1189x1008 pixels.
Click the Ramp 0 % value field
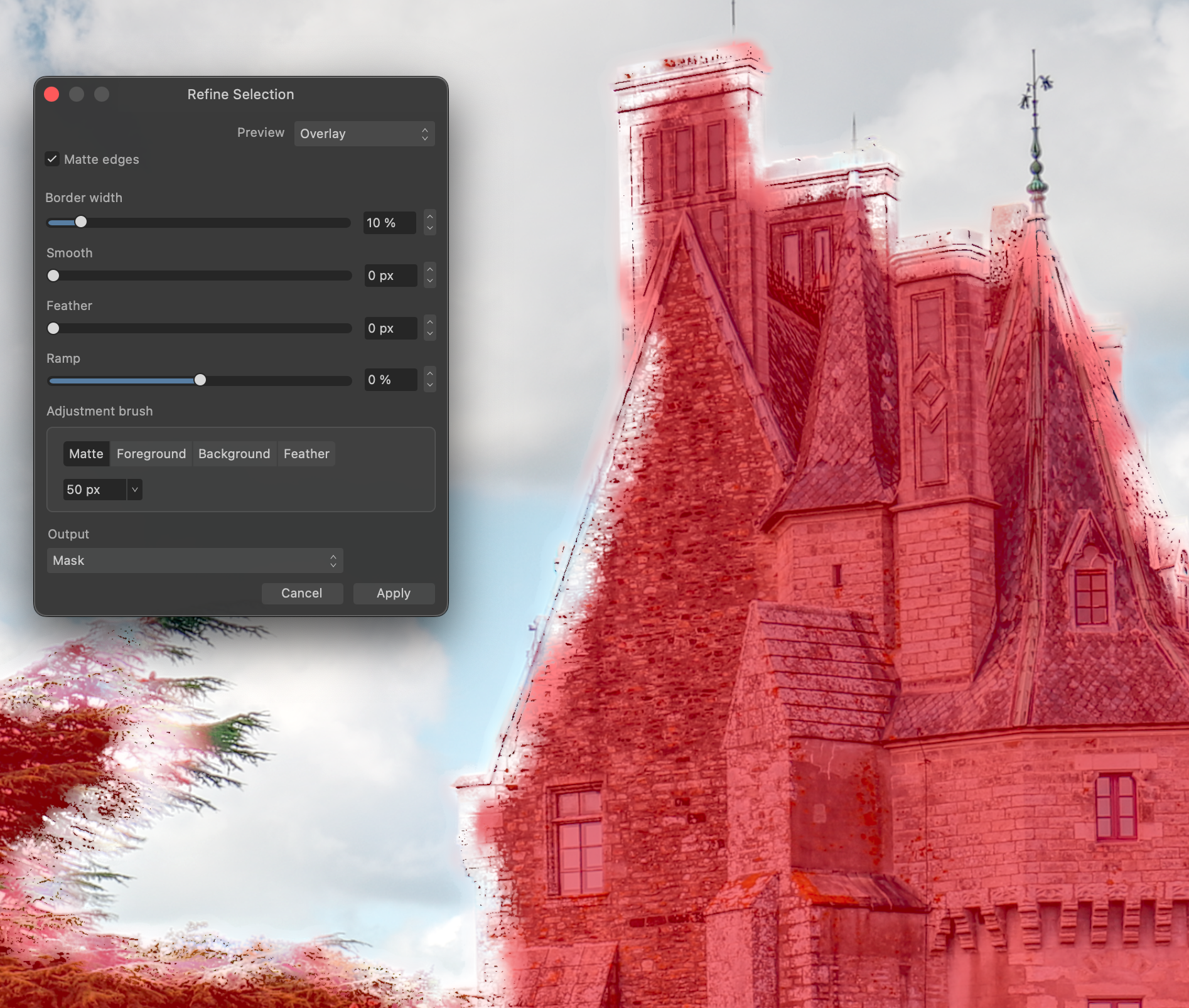390,380
